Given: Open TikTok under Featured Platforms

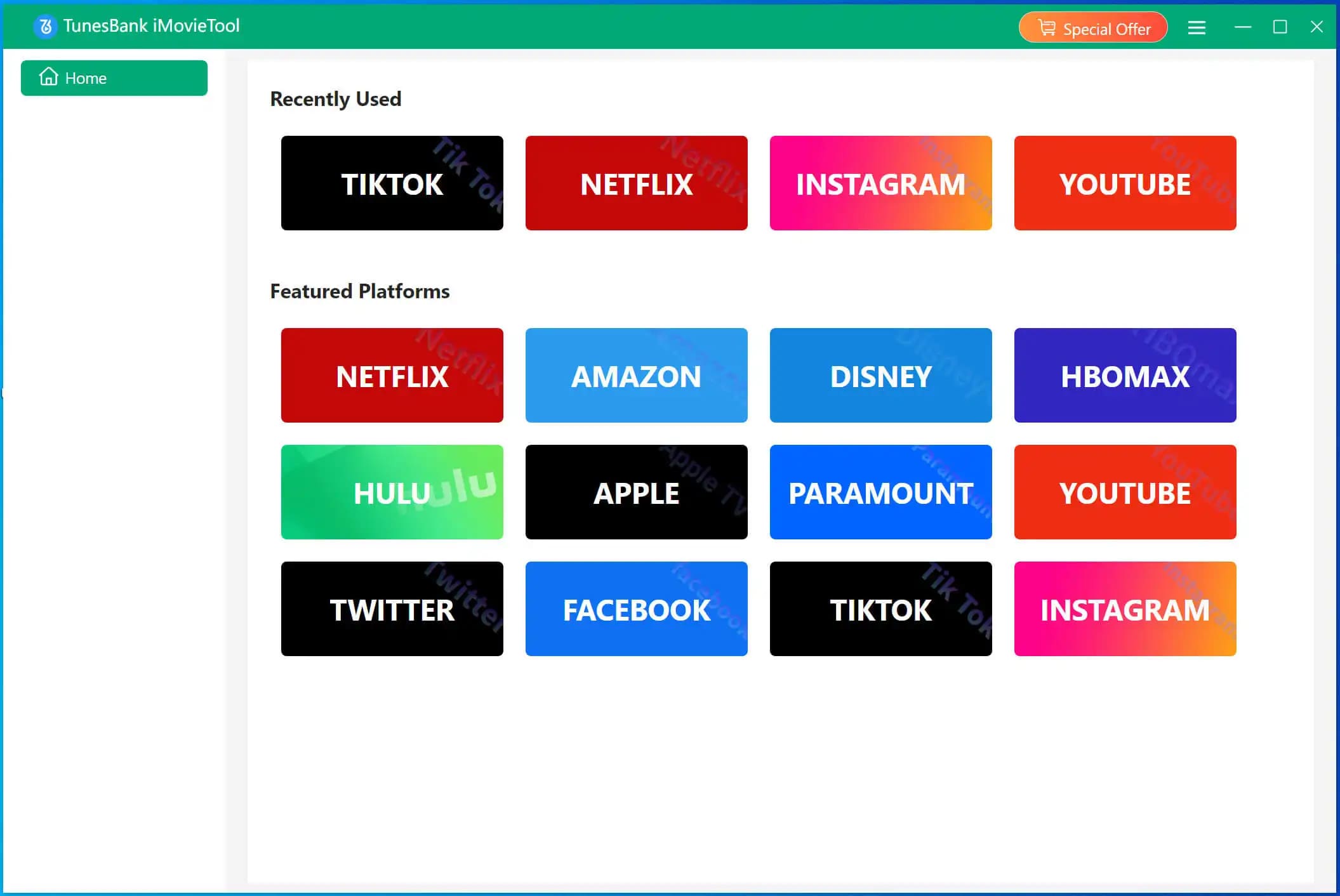Looking at the screenshot, I should click(880, 609).
